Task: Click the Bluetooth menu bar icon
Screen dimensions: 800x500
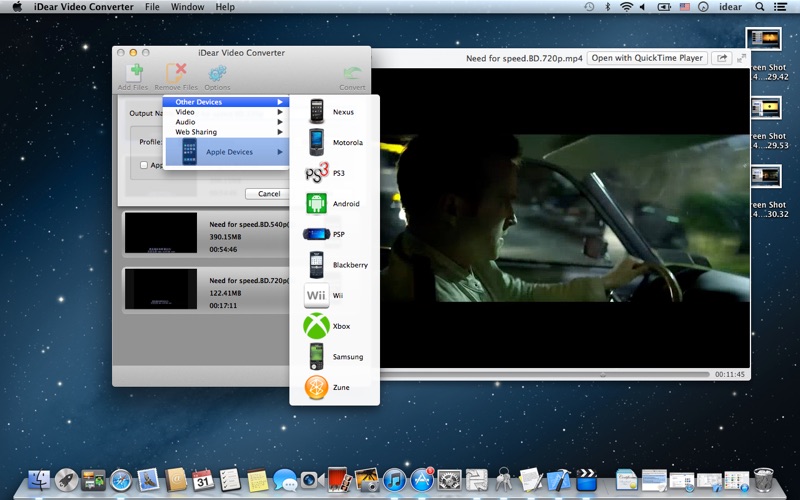Action: [607, 7]
